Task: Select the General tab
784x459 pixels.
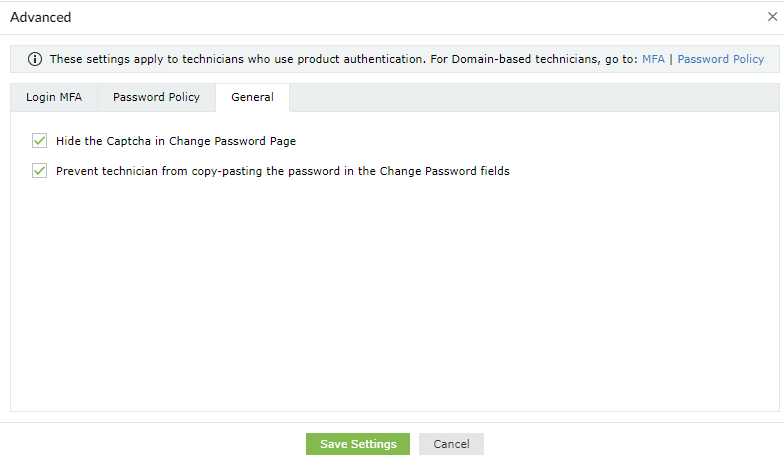Action: (x=252, y=97)
